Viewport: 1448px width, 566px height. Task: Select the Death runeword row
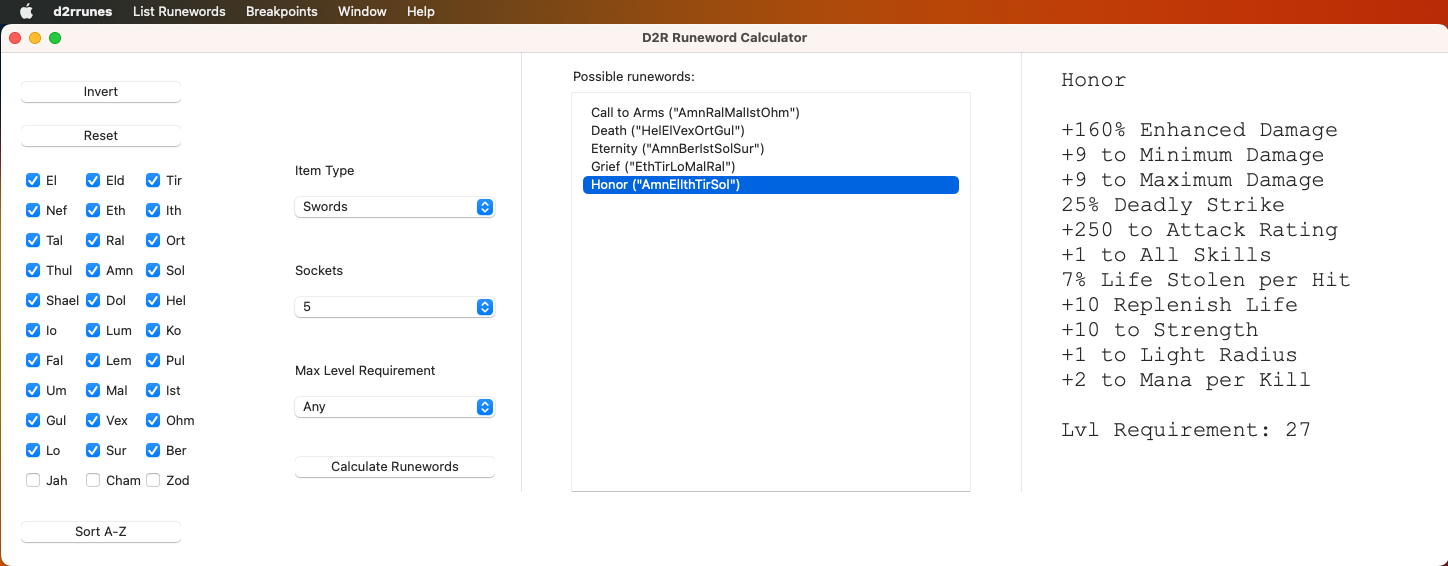click(x=771, y=131)
